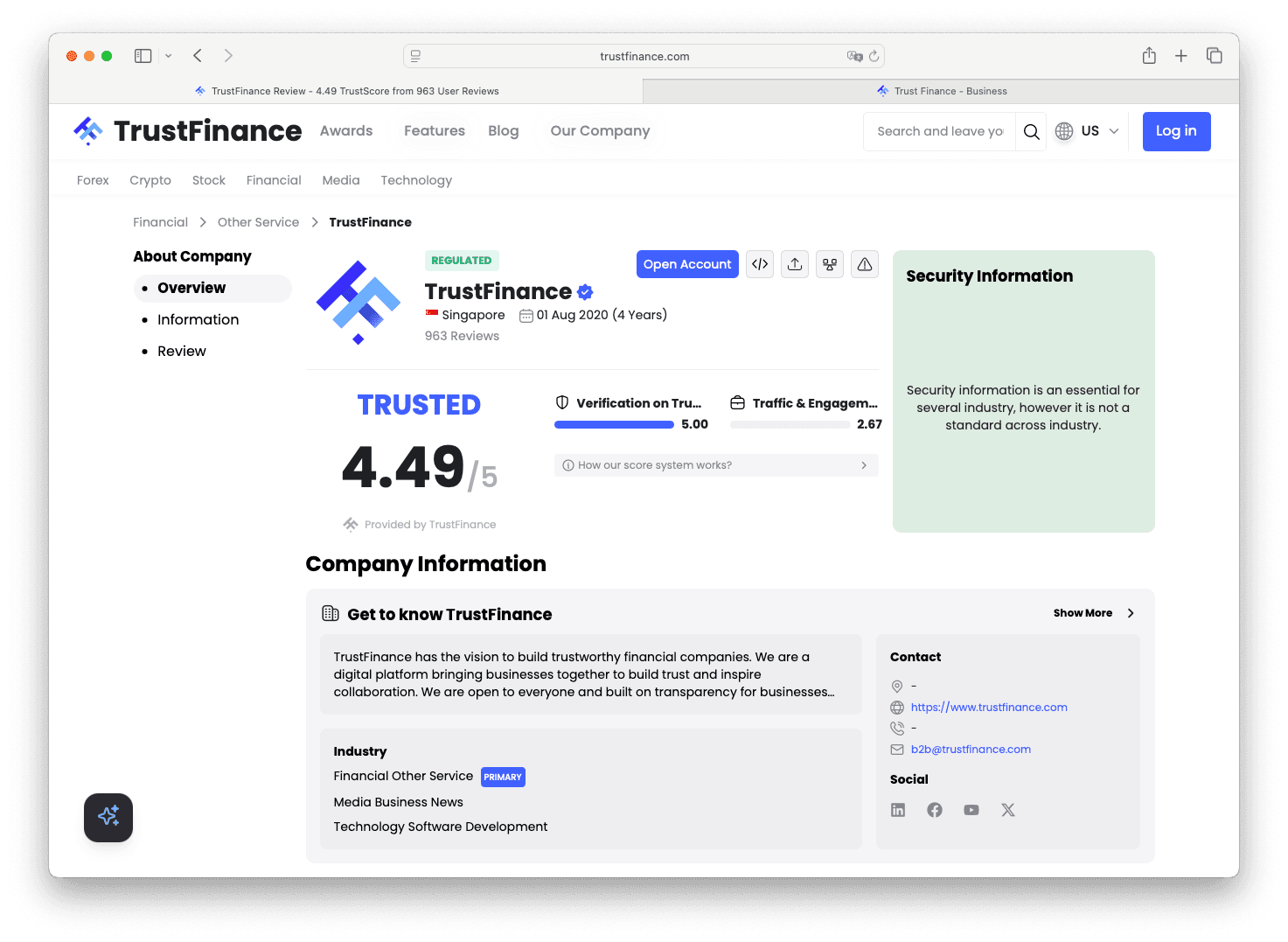Go forward with Safari forward arrow
Image resolution: width=1288 pixels, height=942 pixels.
228,56
